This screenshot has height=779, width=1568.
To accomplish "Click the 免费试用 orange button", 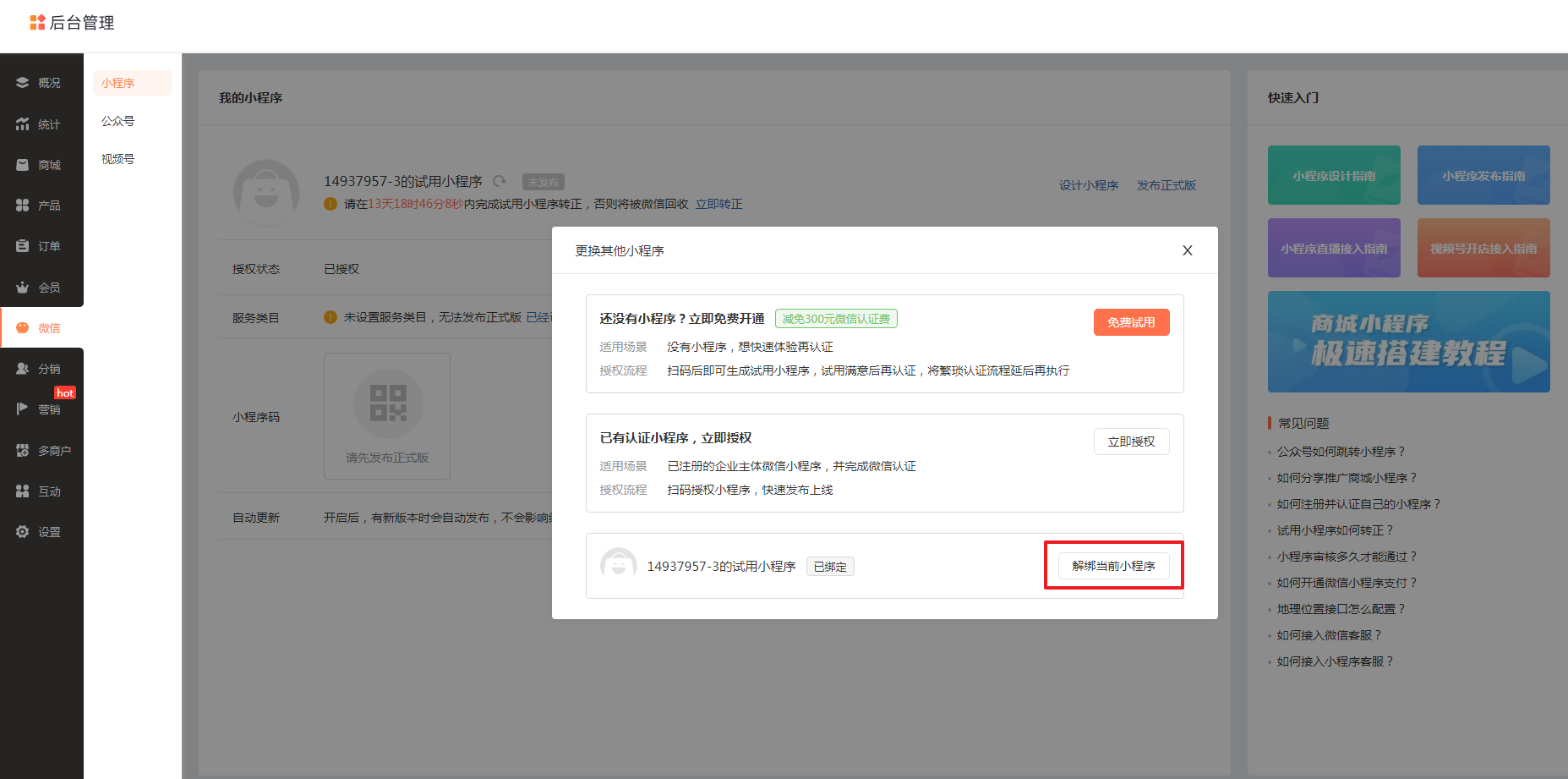I will click(x=1131, y=322).
